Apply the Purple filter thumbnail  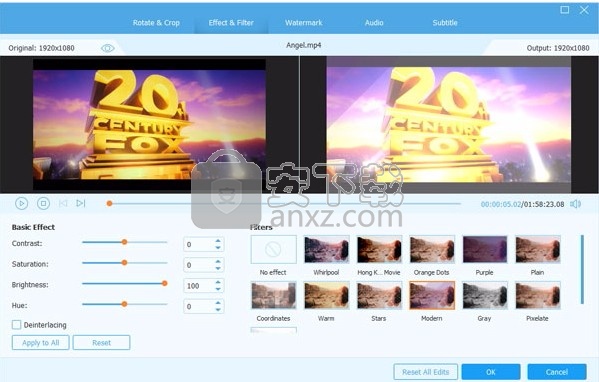coord(485,249)
